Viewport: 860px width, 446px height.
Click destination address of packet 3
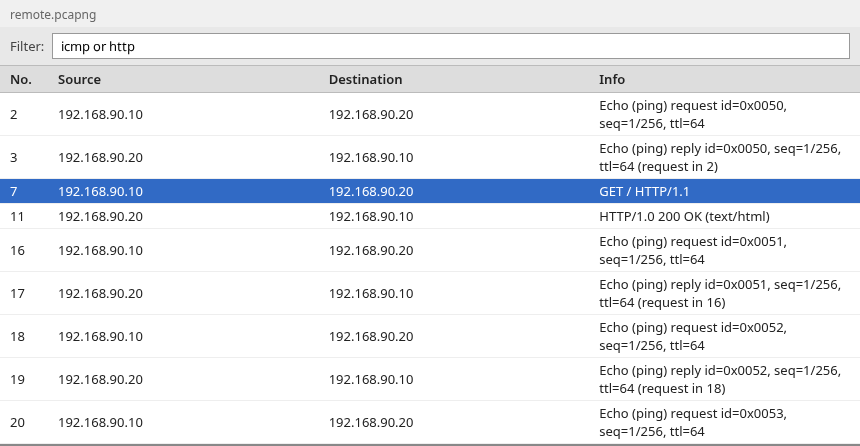[x=371, y=157]
